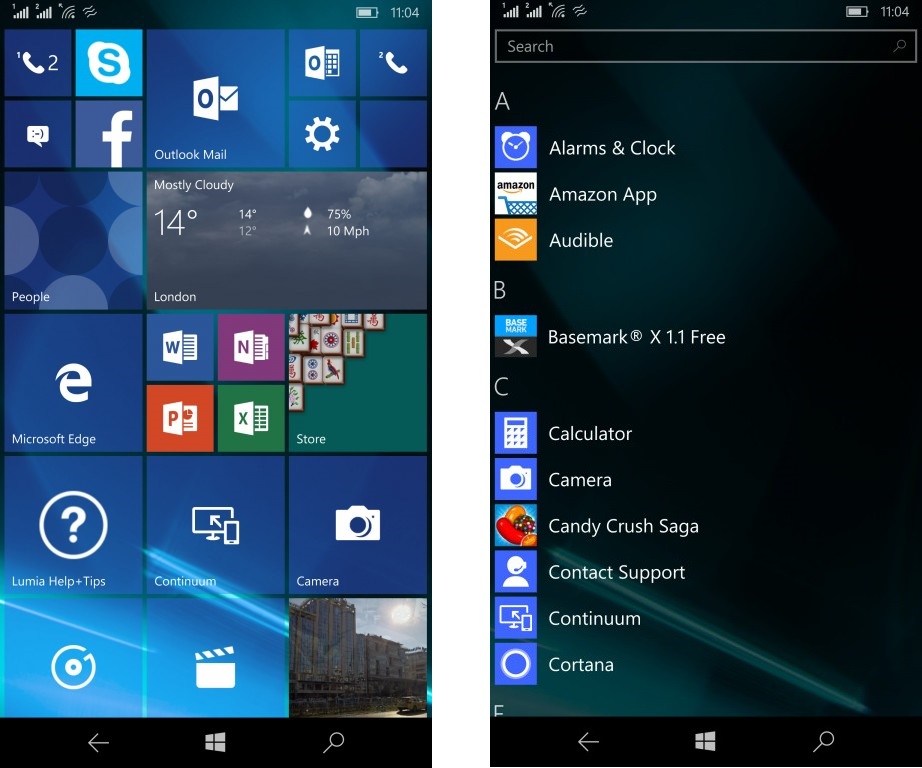
Task: Tap the 11:04 clock above the app list
Action: tap(894, 12)
